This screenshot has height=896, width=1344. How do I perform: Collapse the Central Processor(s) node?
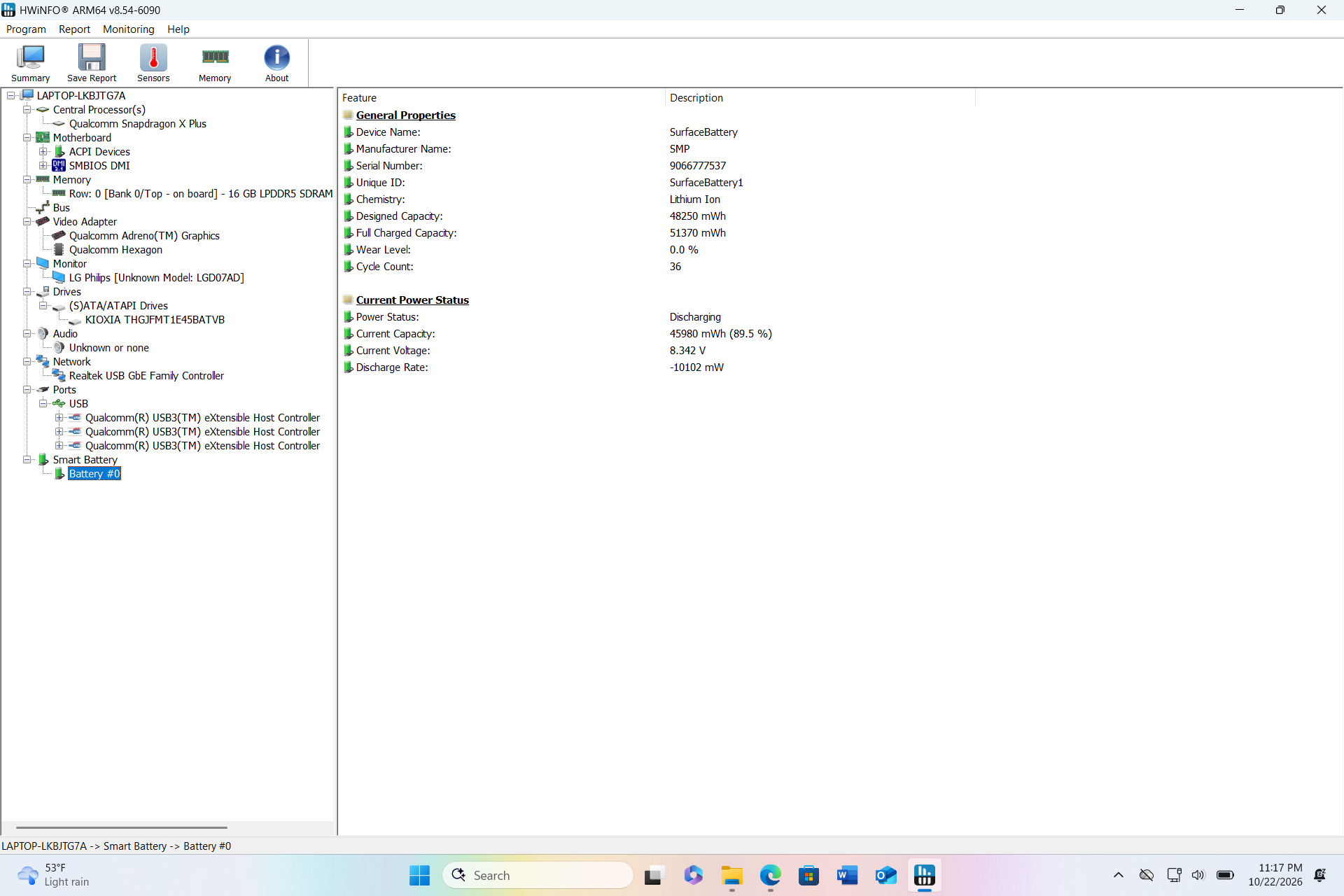point(27,110)
